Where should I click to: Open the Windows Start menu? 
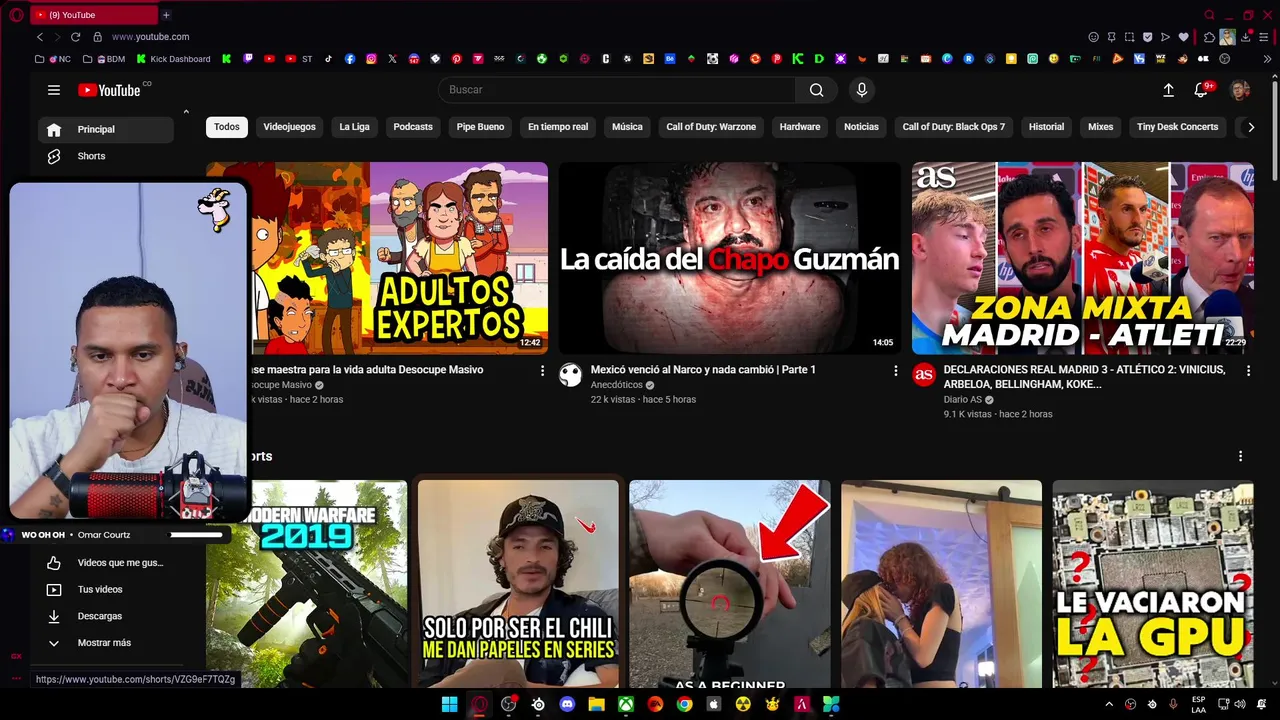(x=450, y=704)
